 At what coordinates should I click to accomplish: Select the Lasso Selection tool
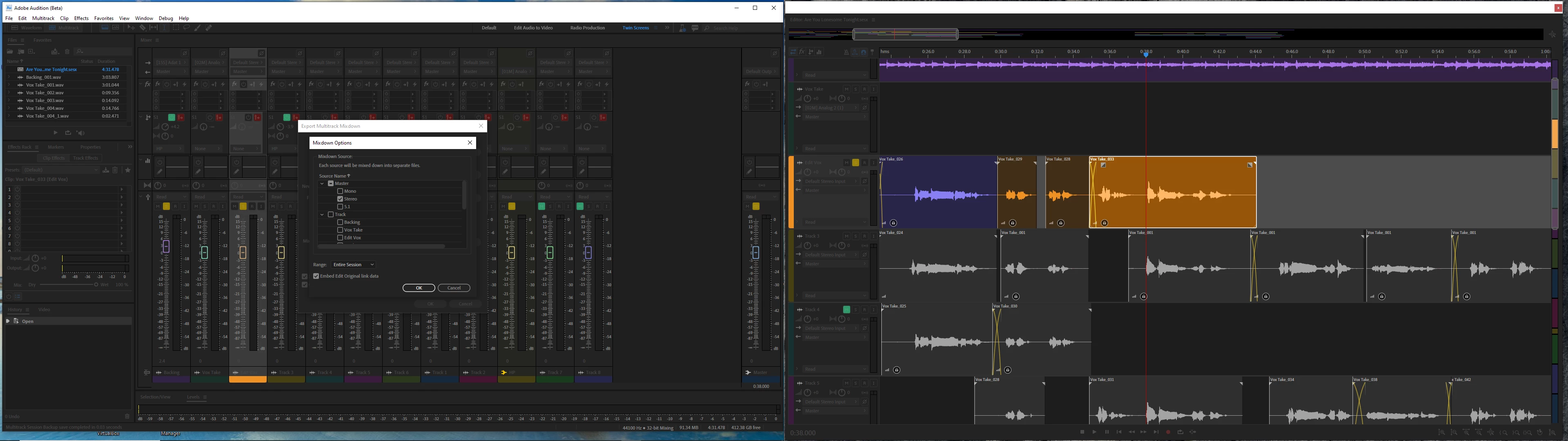coord(186,27)
